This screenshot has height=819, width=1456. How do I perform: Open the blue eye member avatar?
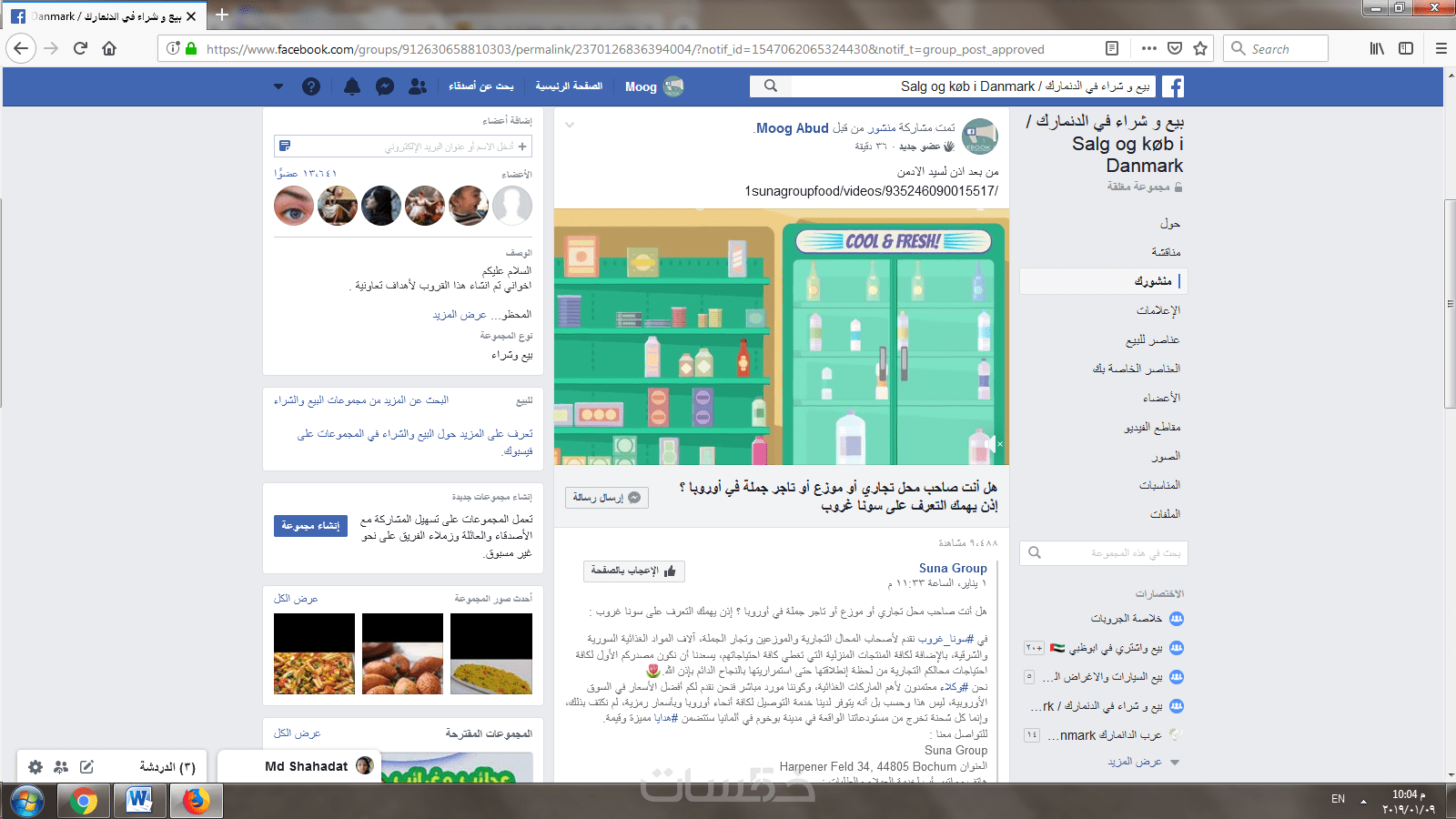coord(294,206)
